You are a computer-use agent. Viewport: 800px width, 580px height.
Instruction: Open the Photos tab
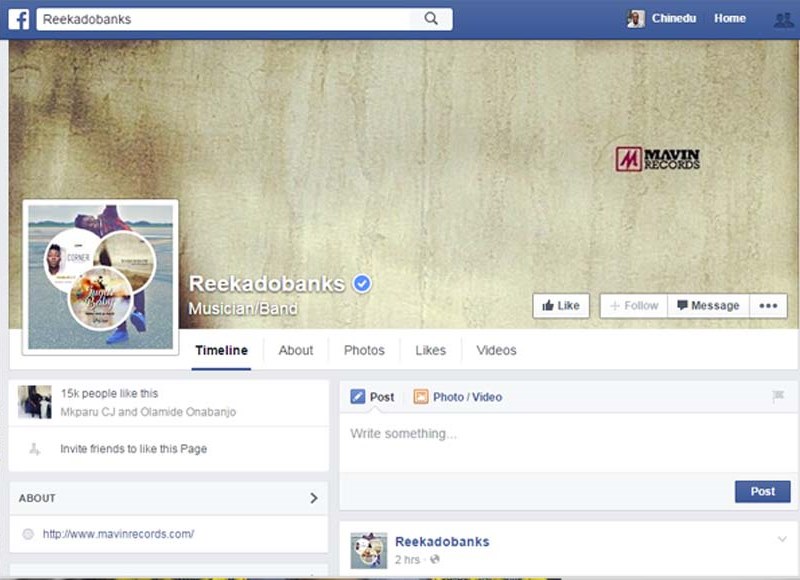pos(364,350)
